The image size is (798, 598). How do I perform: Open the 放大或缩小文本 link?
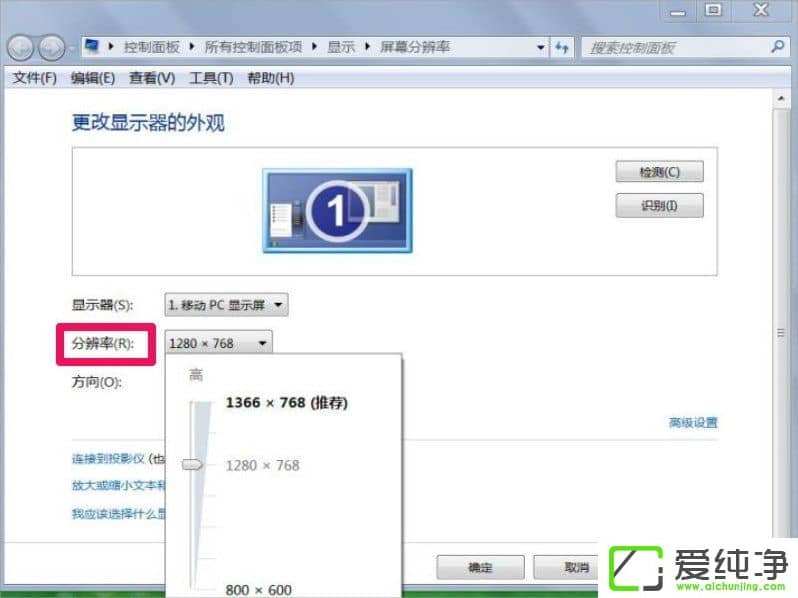[x=118, y=486]
